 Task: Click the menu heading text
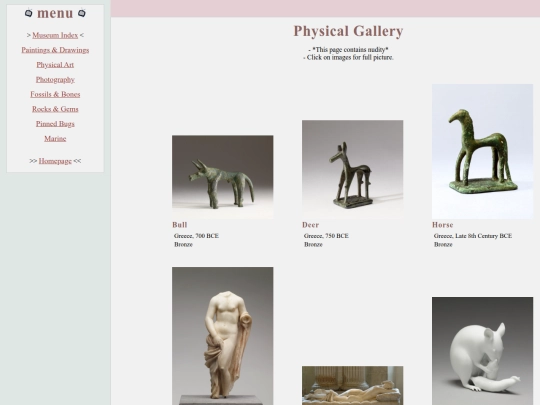[x=55, y=13]
